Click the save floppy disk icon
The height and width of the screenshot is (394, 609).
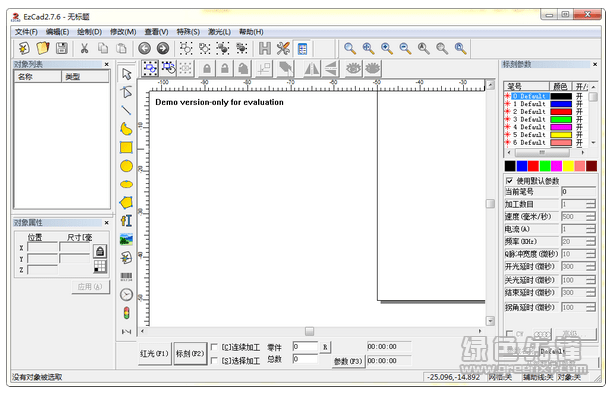[x=62, y=48]
